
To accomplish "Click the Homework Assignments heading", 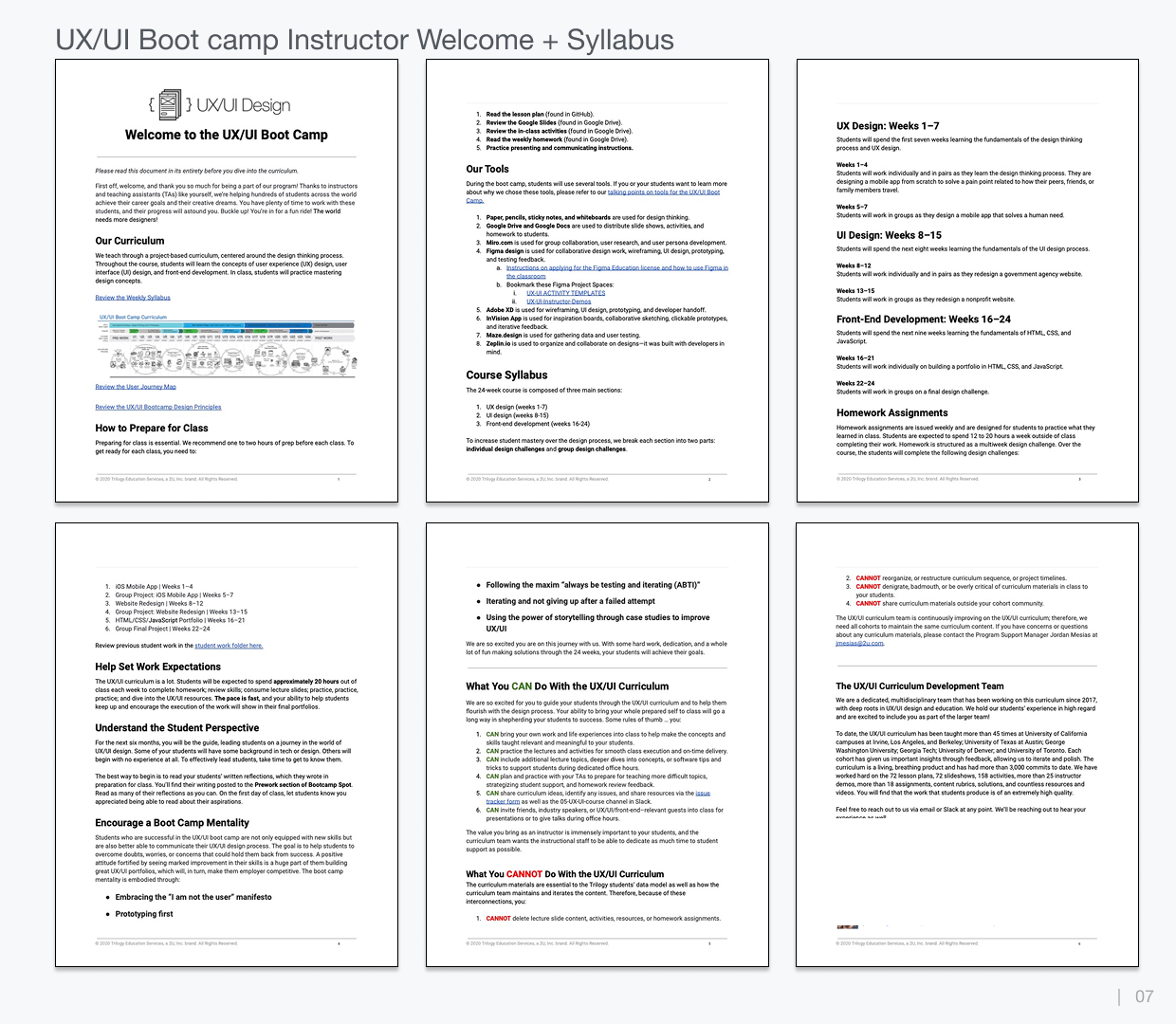I will [x=892, y=413].
